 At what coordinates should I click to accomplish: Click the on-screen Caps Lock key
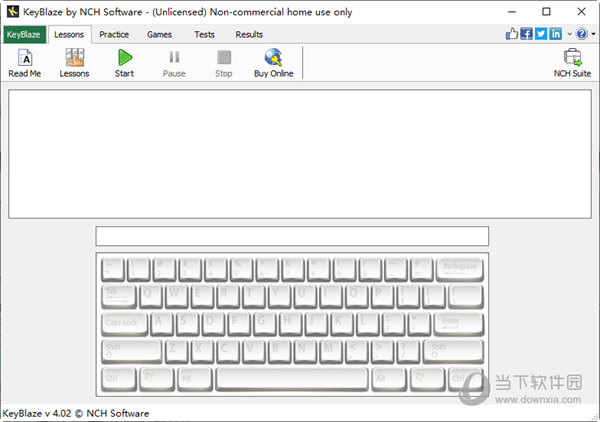pyautogui.click(x=125, y=324)
